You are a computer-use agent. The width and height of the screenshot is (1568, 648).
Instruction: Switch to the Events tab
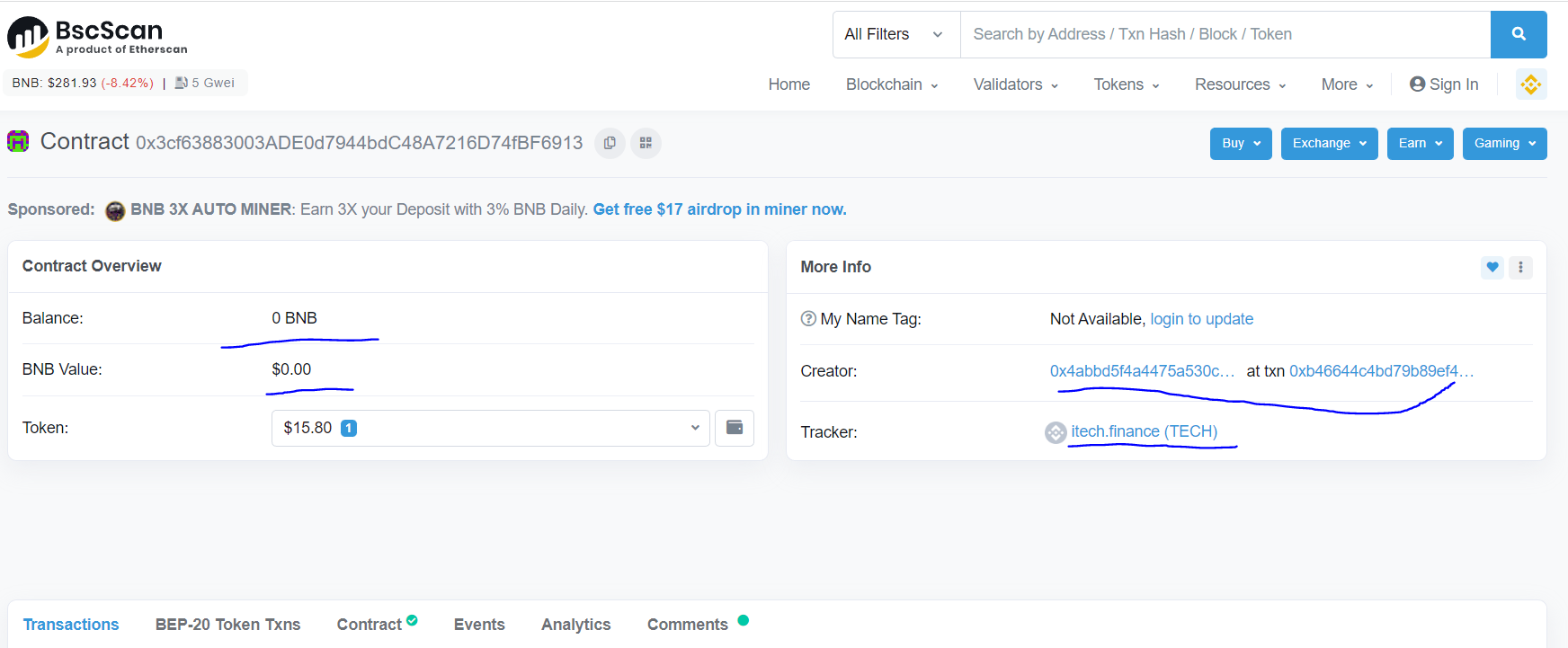point(479,625)
